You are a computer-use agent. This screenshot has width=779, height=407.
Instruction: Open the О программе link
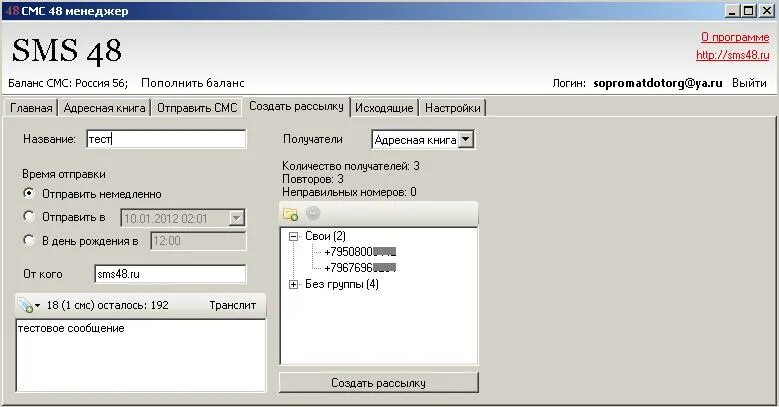point(735,37)
